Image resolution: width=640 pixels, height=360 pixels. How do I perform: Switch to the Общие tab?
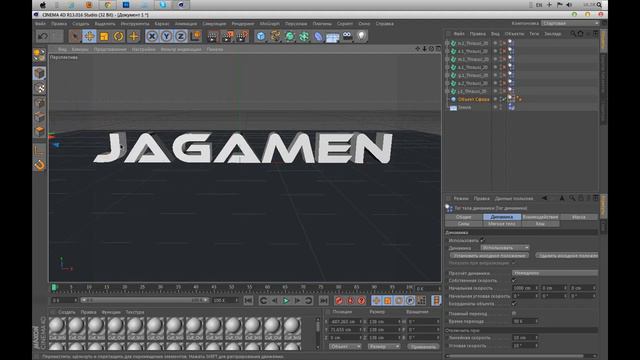point(464,217)
